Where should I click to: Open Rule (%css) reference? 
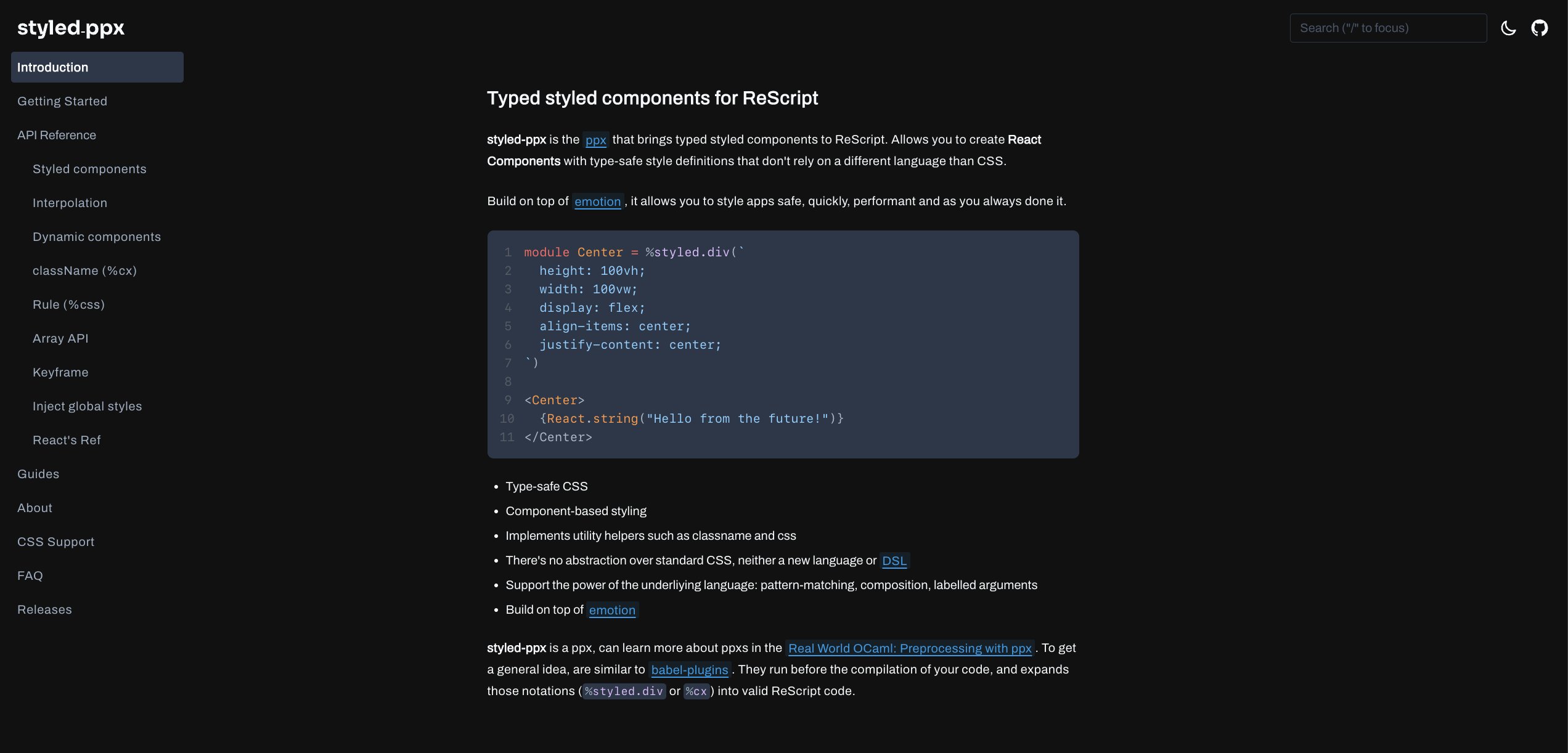(68, 304)
